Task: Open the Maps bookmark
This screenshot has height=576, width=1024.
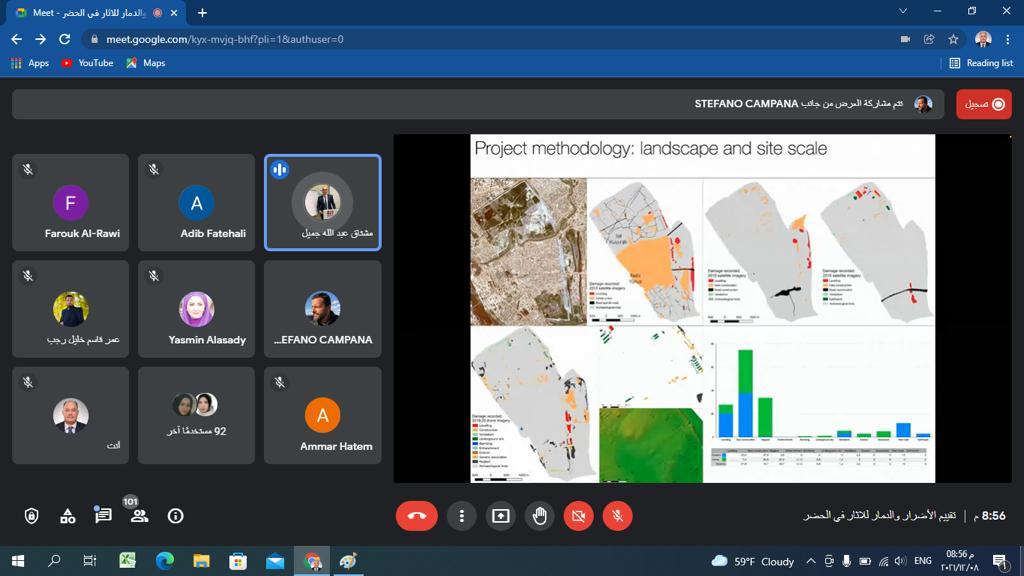Action: tap(145, 63)
